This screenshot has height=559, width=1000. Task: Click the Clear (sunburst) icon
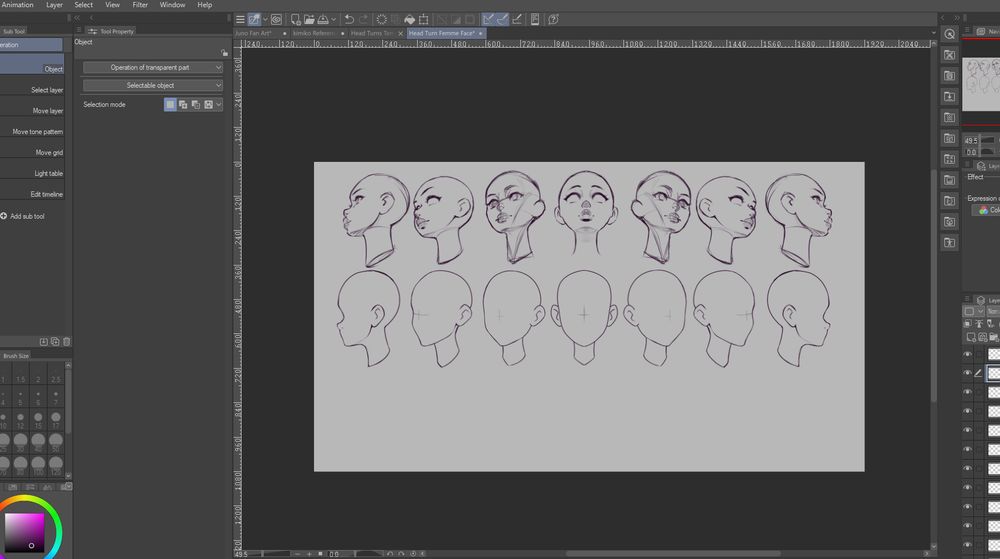click(x=381, y=20)
